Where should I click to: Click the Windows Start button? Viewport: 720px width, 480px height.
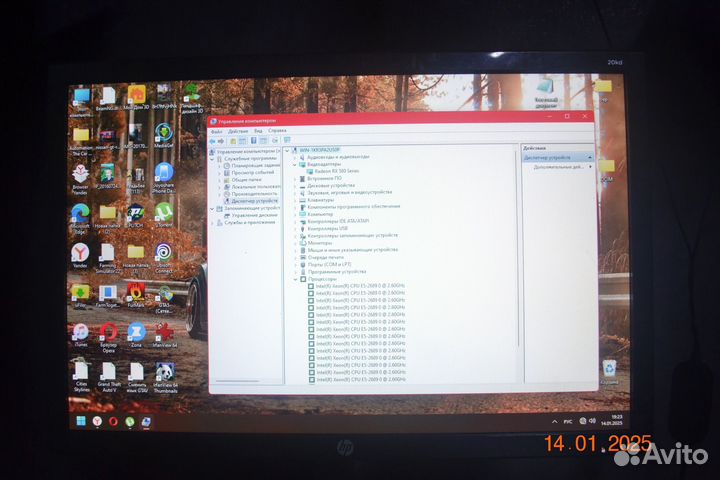[x=78, y=421]
